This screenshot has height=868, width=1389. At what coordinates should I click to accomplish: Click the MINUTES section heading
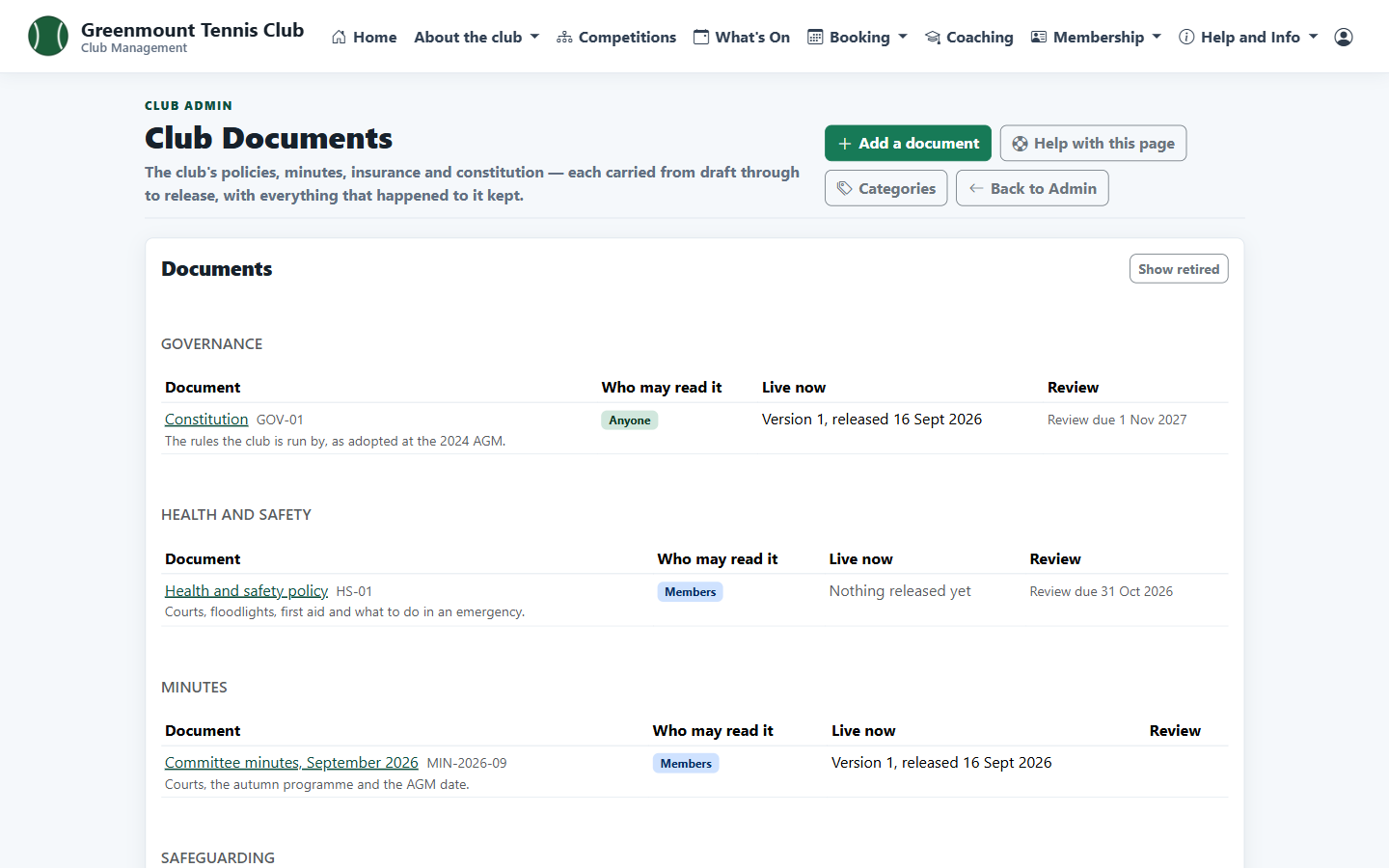(x=194, y=687)
